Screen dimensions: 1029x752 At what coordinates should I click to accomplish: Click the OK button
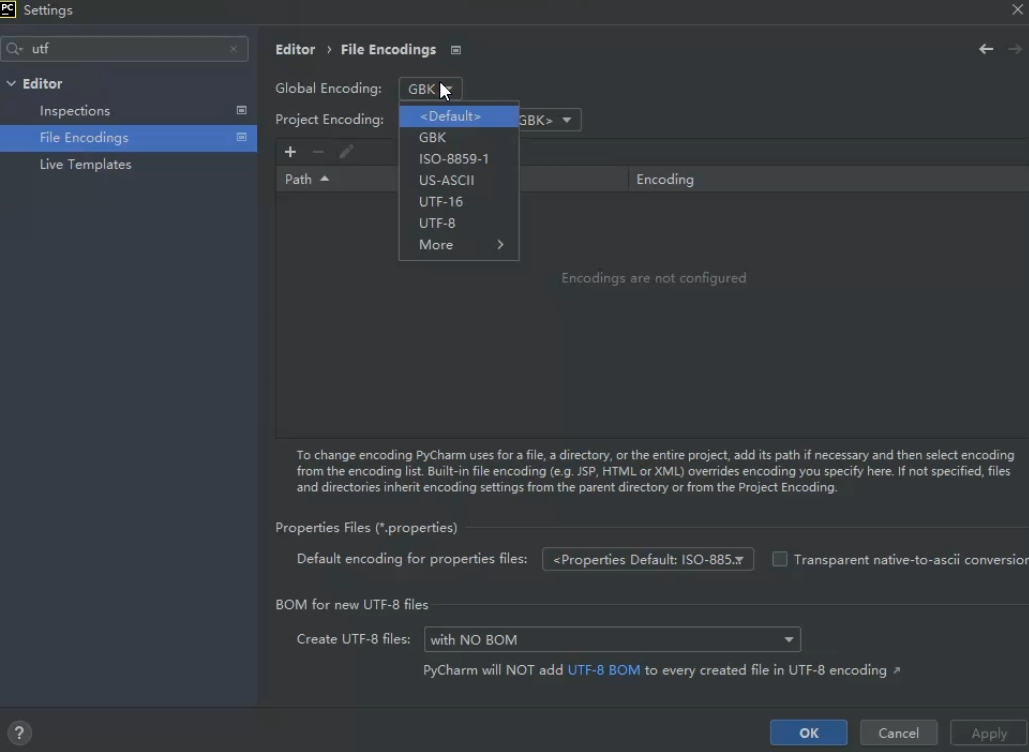click(808, 733)
